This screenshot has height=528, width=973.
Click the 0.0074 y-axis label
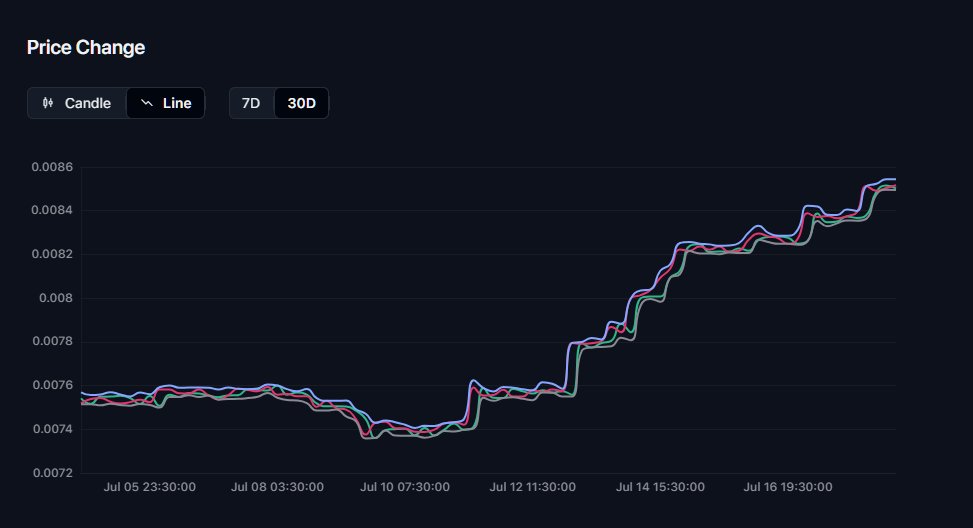point(52,429)
